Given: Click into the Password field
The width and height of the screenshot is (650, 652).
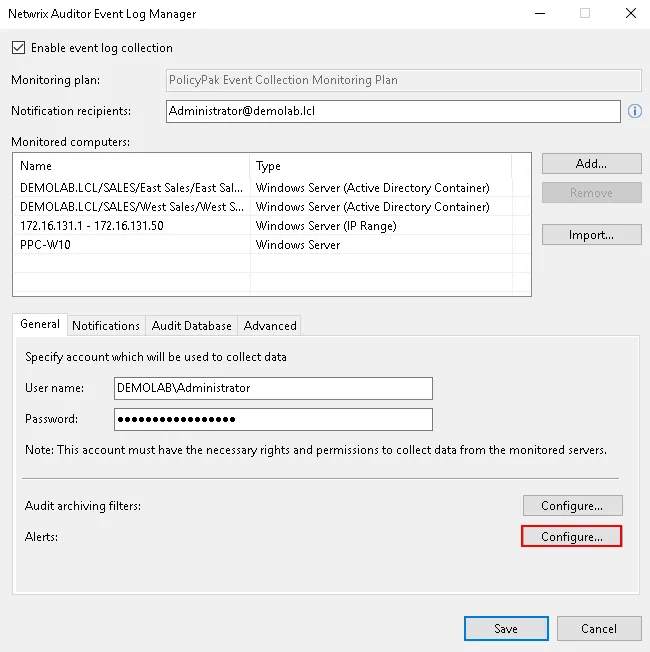Looking at the screenshot, I should pos(273,419).
